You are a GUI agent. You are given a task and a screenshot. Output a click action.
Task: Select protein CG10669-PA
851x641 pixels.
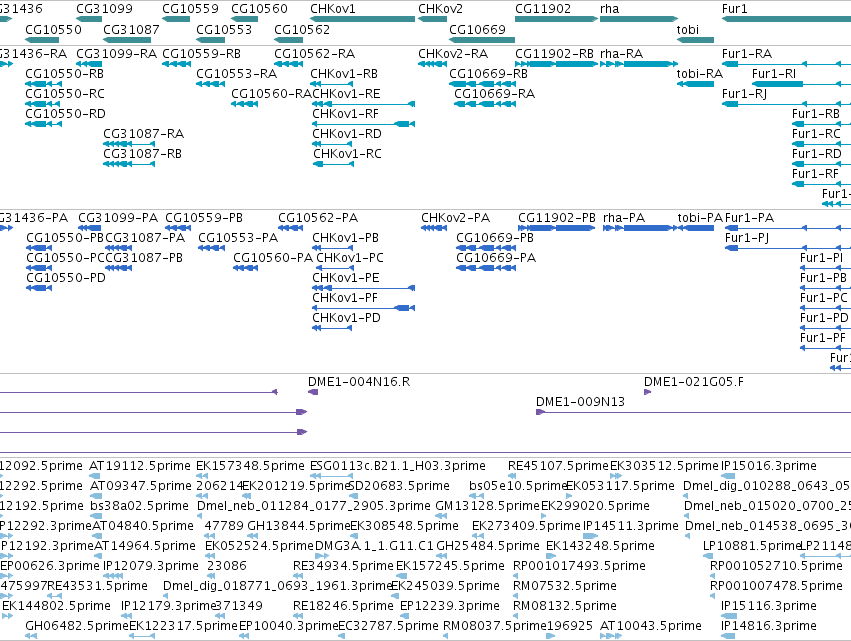pyautogui.click(x=496, y=258)
